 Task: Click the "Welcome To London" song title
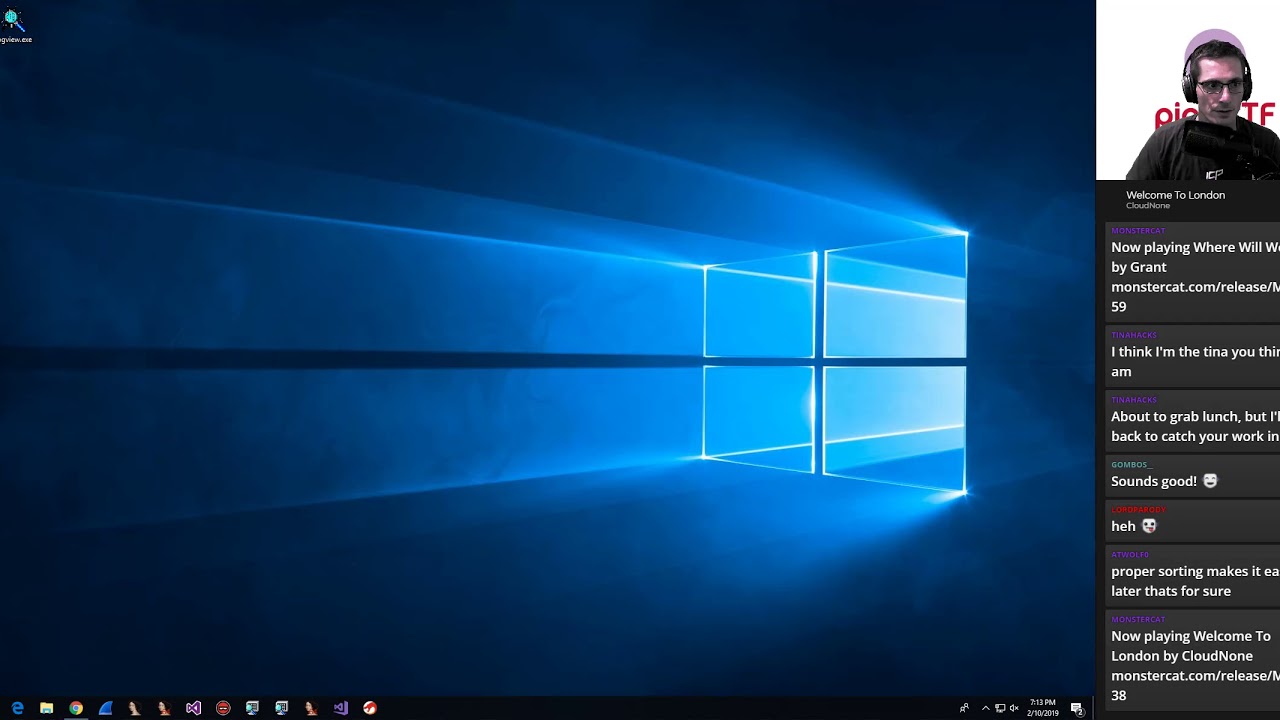coord(1175,195)
